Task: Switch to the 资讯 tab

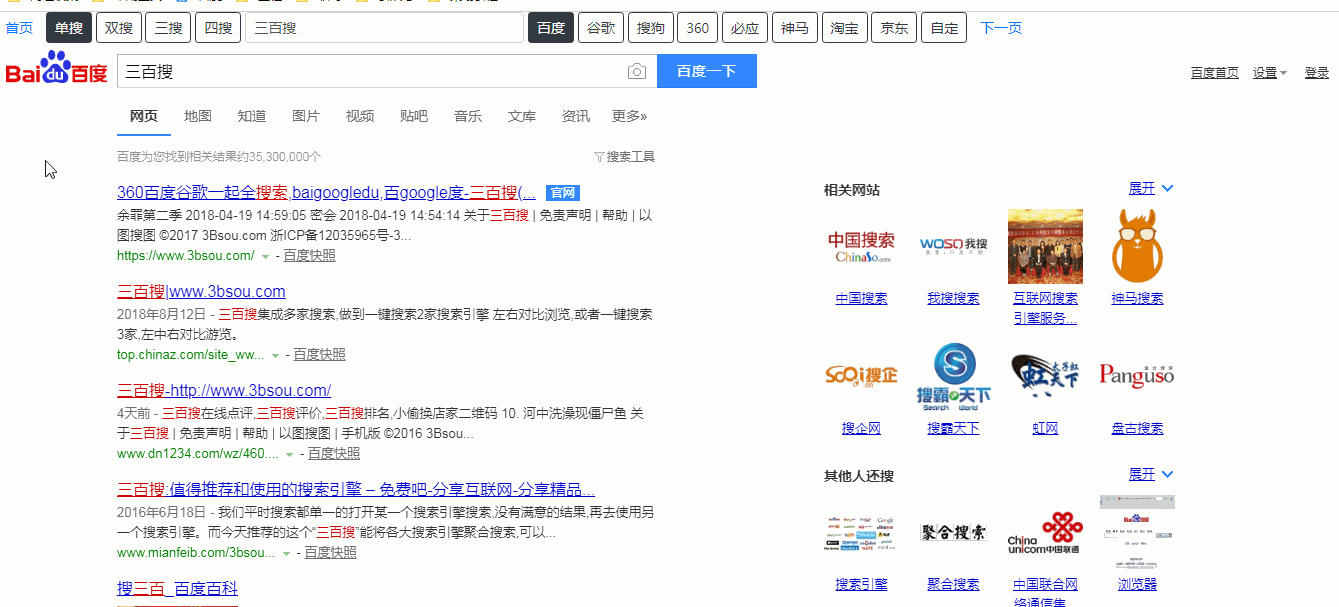Action: (x=576, y=116)
